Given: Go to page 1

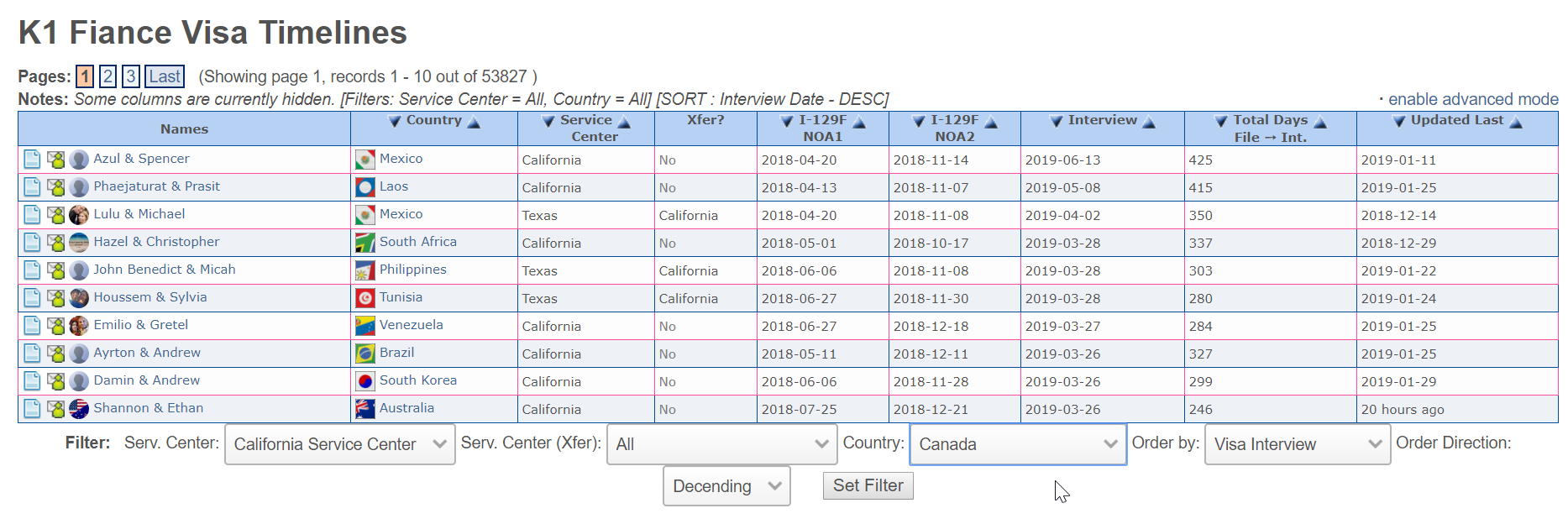Looking at the screenshot, I should (85, 76).
